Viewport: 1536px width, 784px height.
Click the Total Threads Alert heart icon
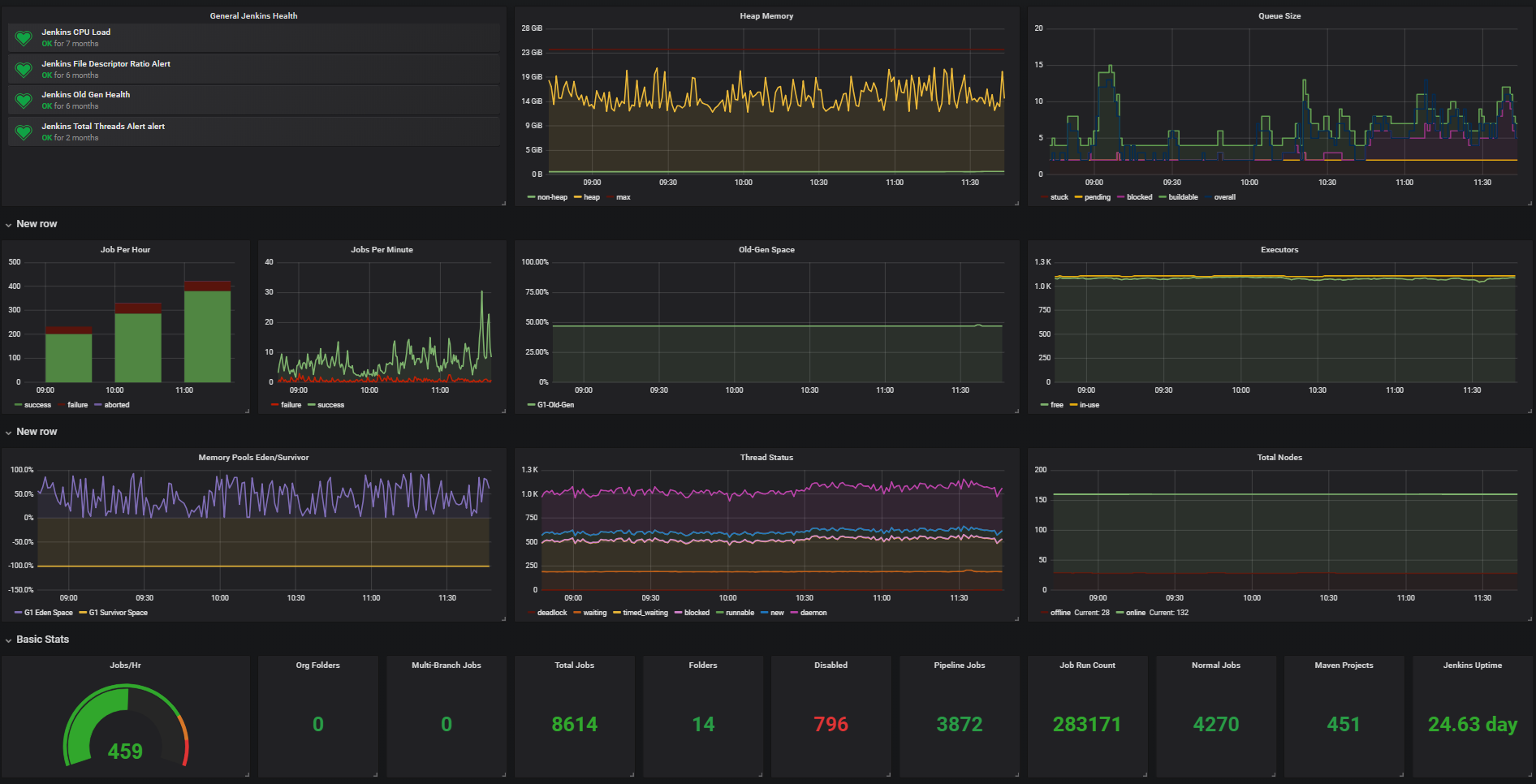[x=24, y=132]
